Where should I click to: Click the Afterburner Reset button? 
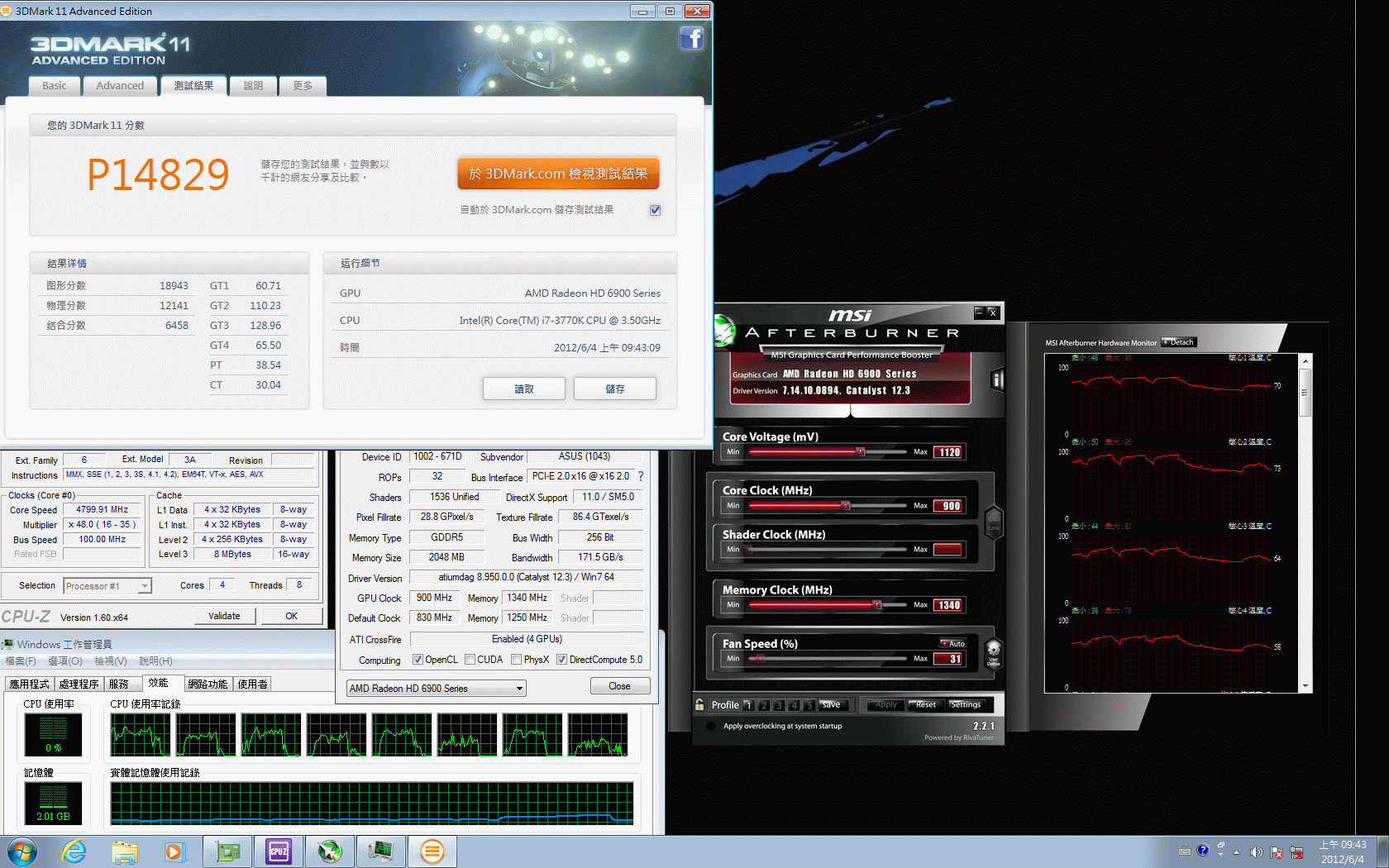tap(926, 705)
